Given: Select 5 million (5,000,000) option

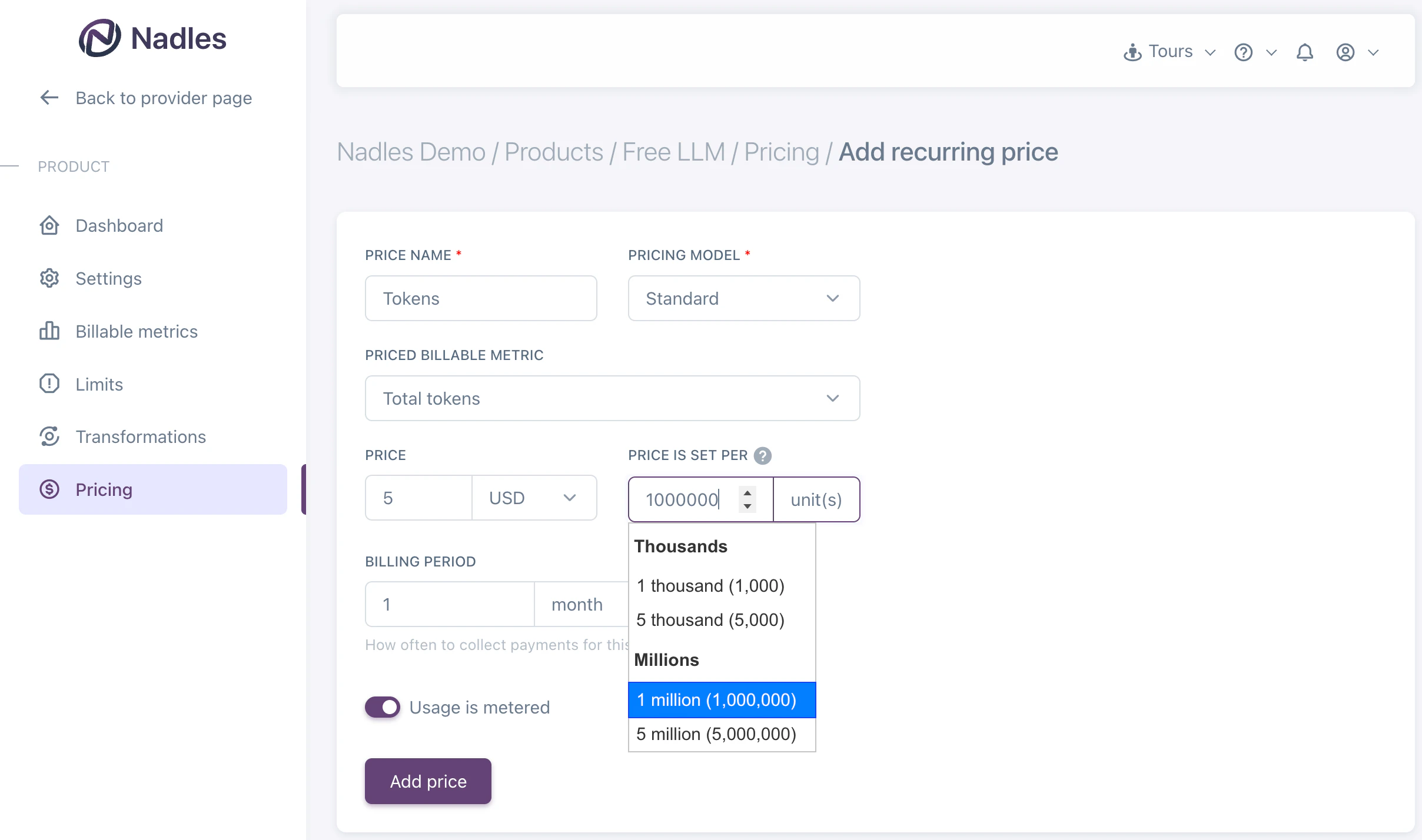Looking at the screenshot, I should click(716, 734).
